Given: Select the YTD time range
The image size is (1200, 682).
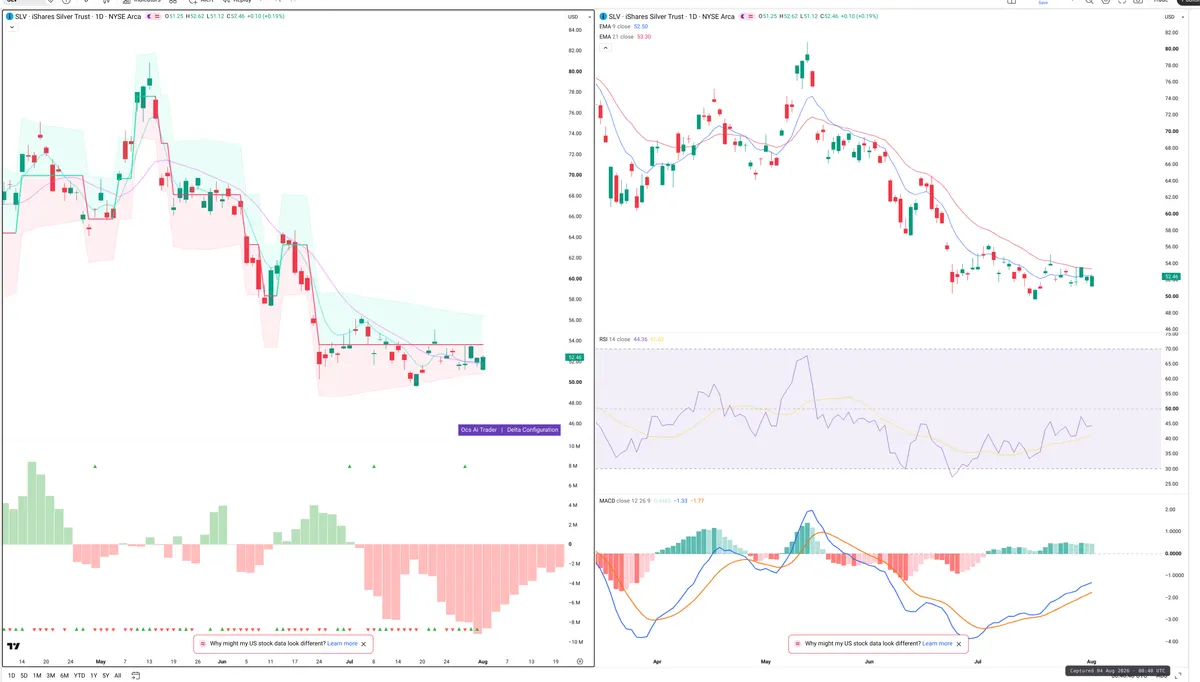Looking at the screenshot, I should click(80, 676).
